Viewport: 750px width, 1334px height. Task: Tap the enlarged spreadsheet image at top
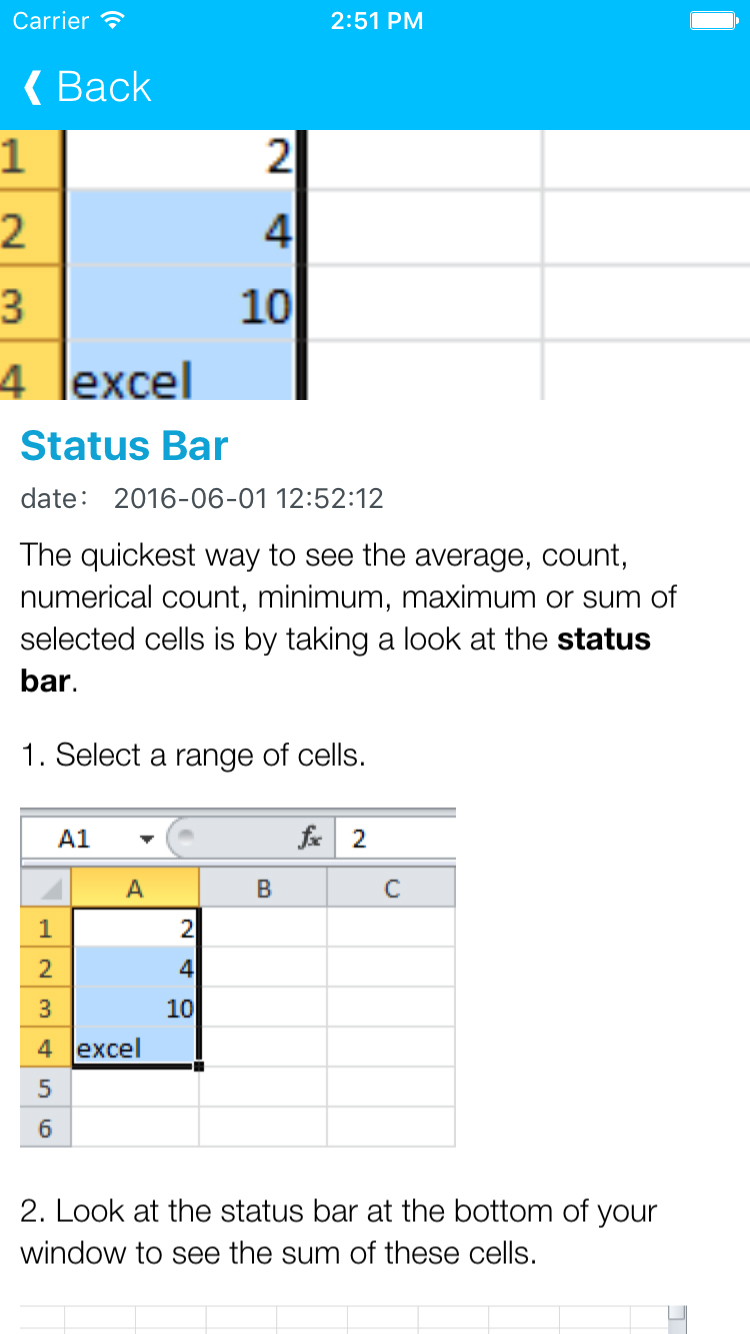[375, 265]
